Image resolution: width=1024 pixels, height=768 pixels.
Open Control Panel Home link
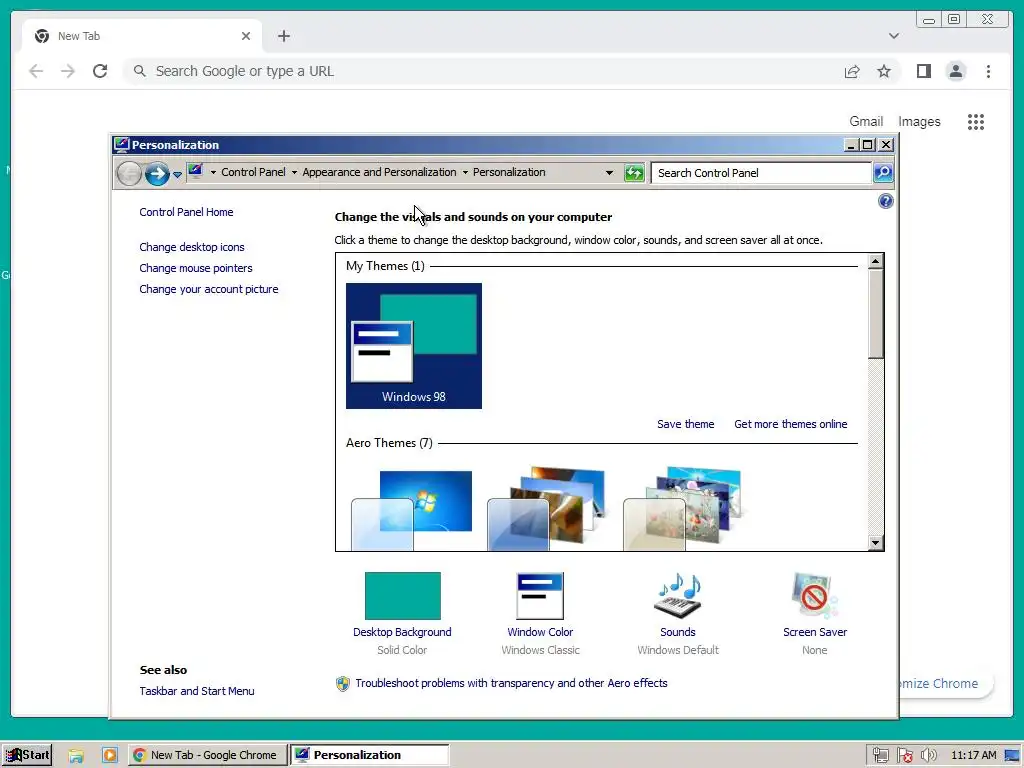tap(186, 212)
